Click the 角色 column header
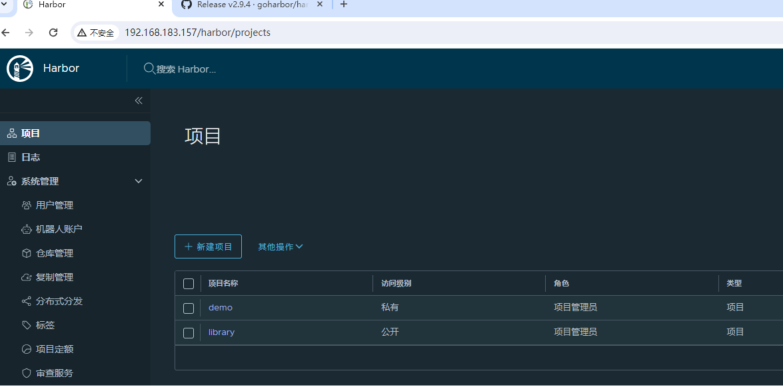Viewport: 783px width, 386px height. [561, 284]
